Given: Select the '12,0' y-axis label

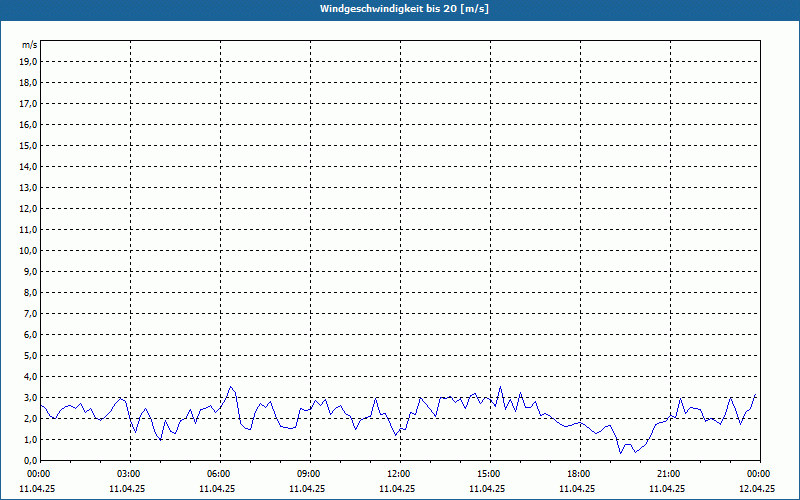Looking at the screenshot, I should tap(28, 209).
